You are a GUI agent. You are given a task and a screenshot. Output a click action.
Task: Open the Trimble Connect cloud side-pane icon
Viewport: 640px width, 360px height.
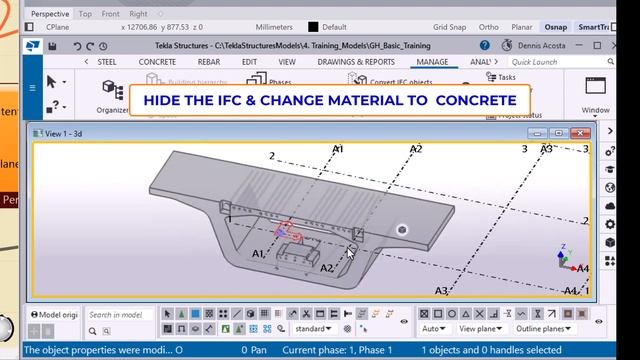pos(610,206)
